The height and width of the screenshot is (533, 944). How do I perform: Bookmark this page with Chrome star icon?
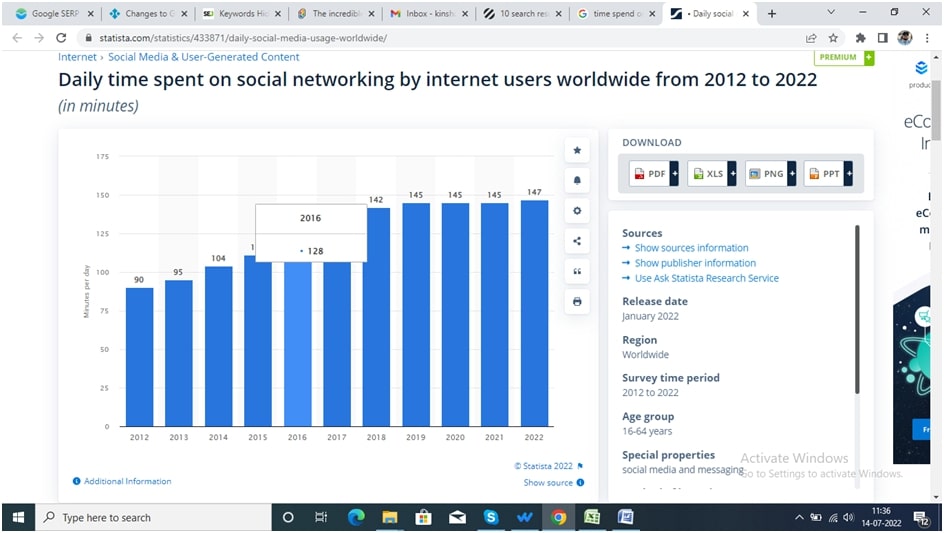tap(833, 38)
